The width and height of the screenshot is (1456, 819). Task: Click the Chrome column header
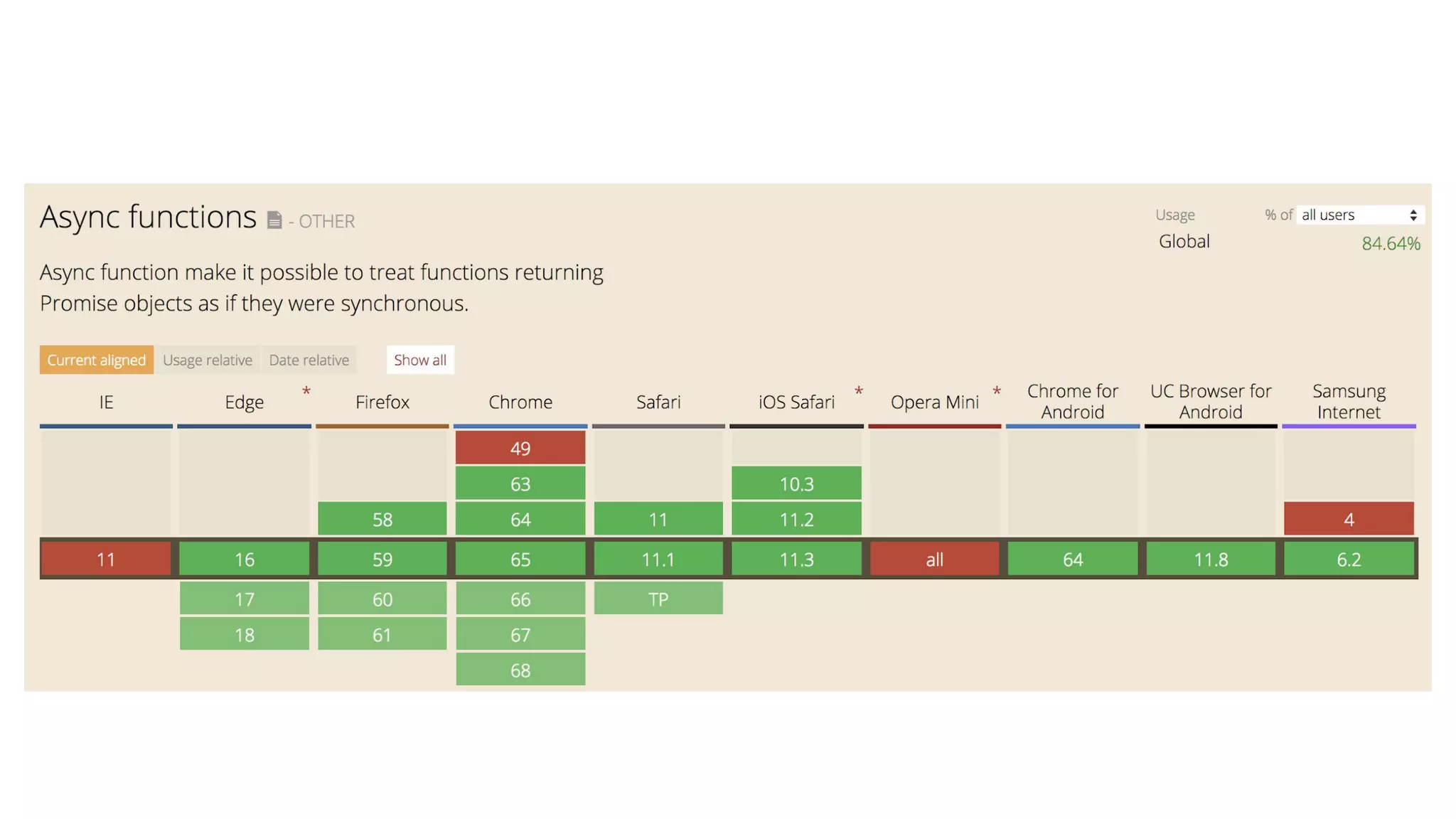pos(520,402)
